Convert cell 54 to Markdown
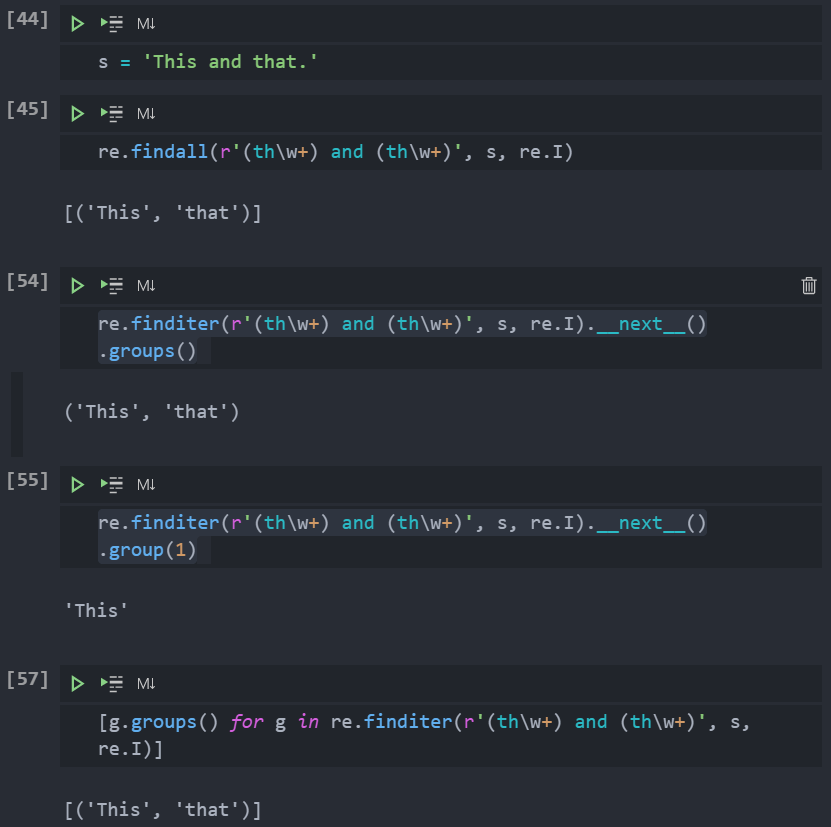The width and height of the screenshot is (831, 827). (x=146, y=286)
